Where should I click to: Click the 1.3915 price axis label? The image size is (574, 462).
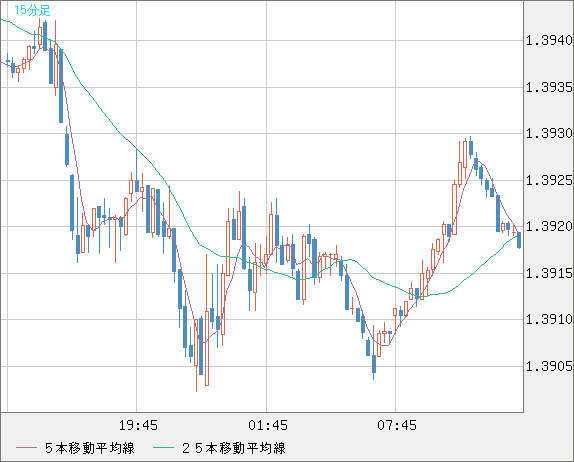pos(549,273)
